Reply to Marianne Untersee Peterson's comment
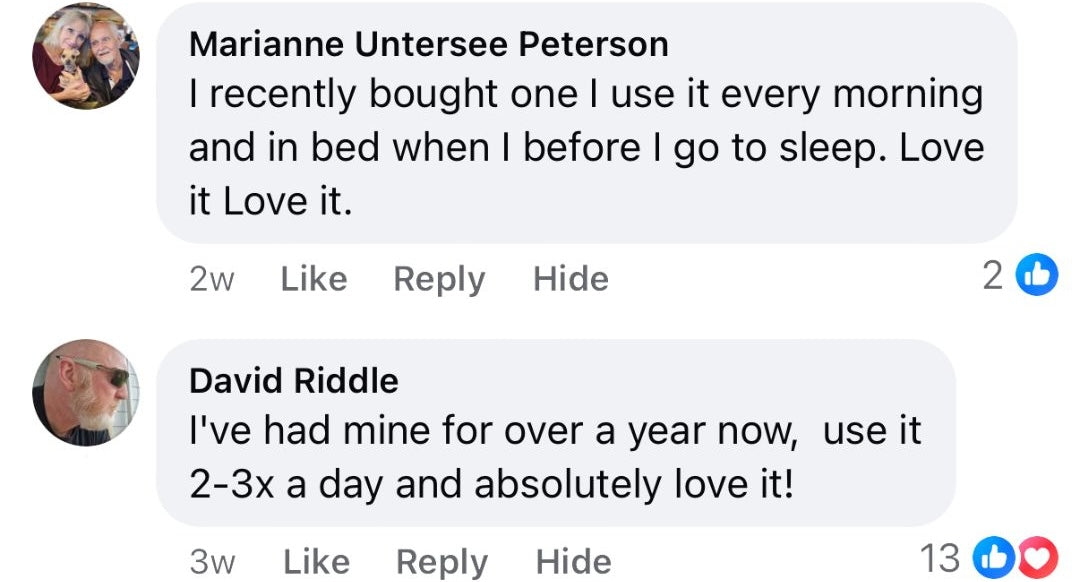This screenshot has width=1080, height=582. [439, 278]
